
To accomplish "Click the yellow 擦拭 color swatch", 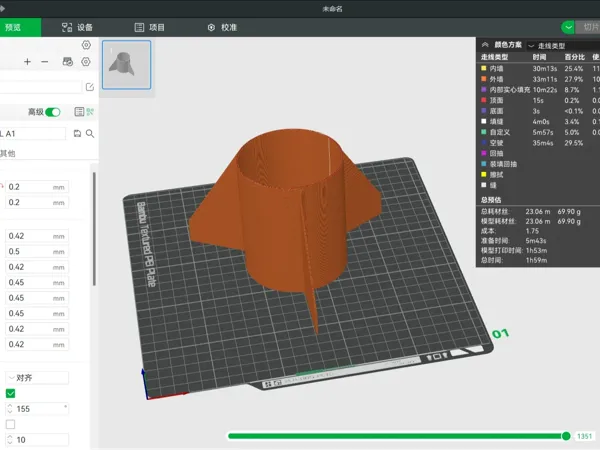I will (484, 174).
